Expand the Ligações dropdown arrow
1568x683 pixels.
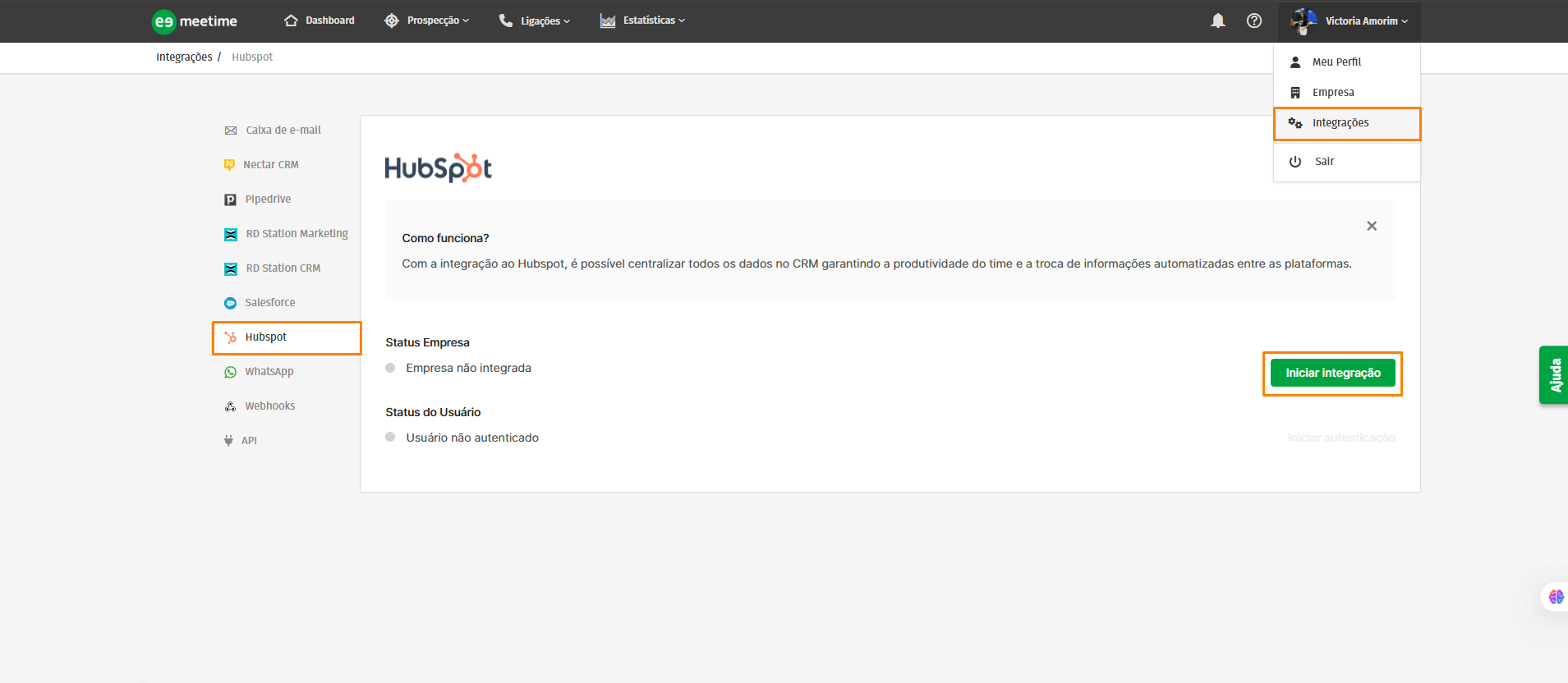567,21
